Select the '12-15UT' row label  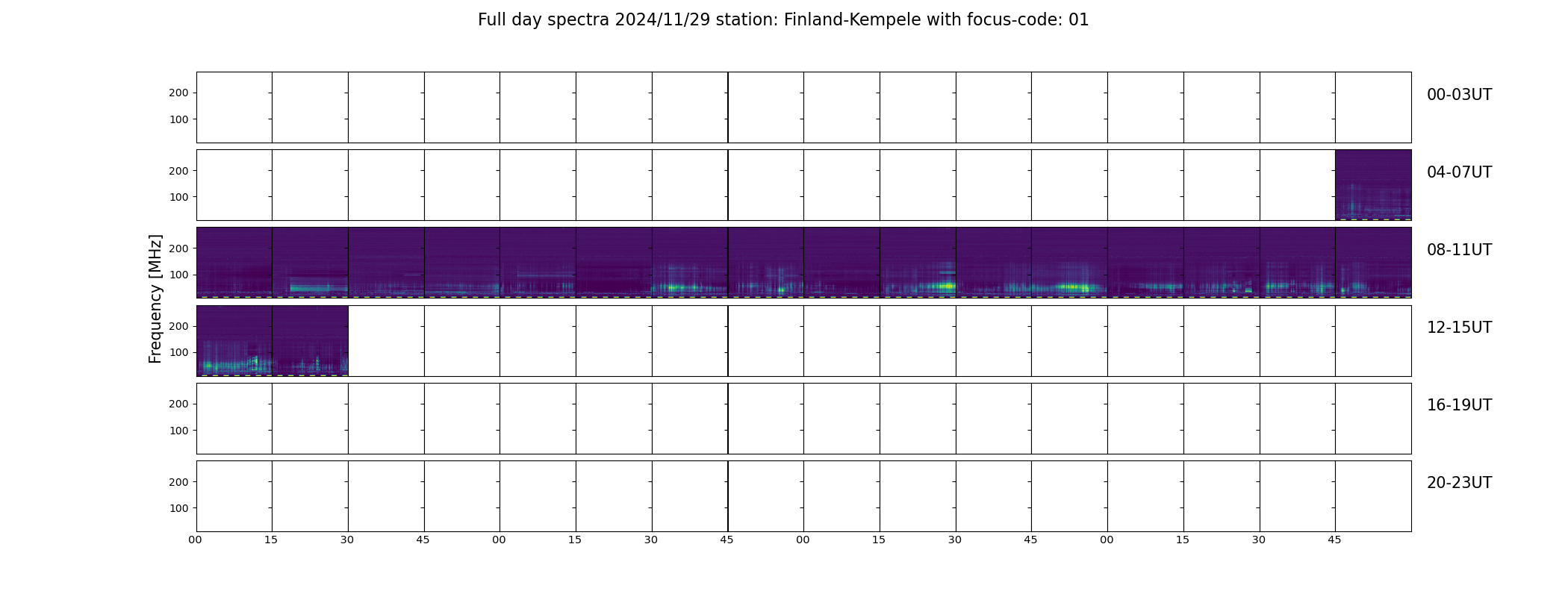1459,328
